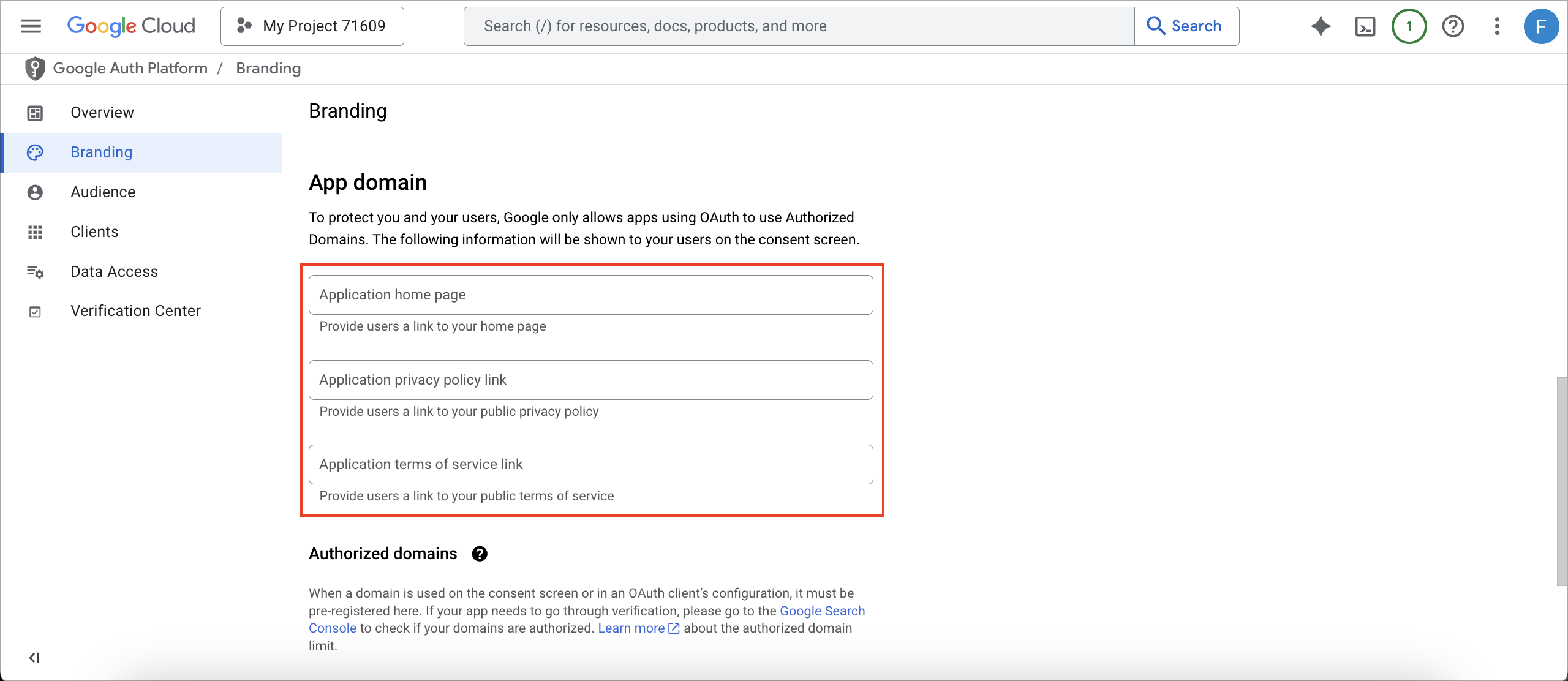
Task: Click the Branding breadcrumb
Action: tap(268, 69)
